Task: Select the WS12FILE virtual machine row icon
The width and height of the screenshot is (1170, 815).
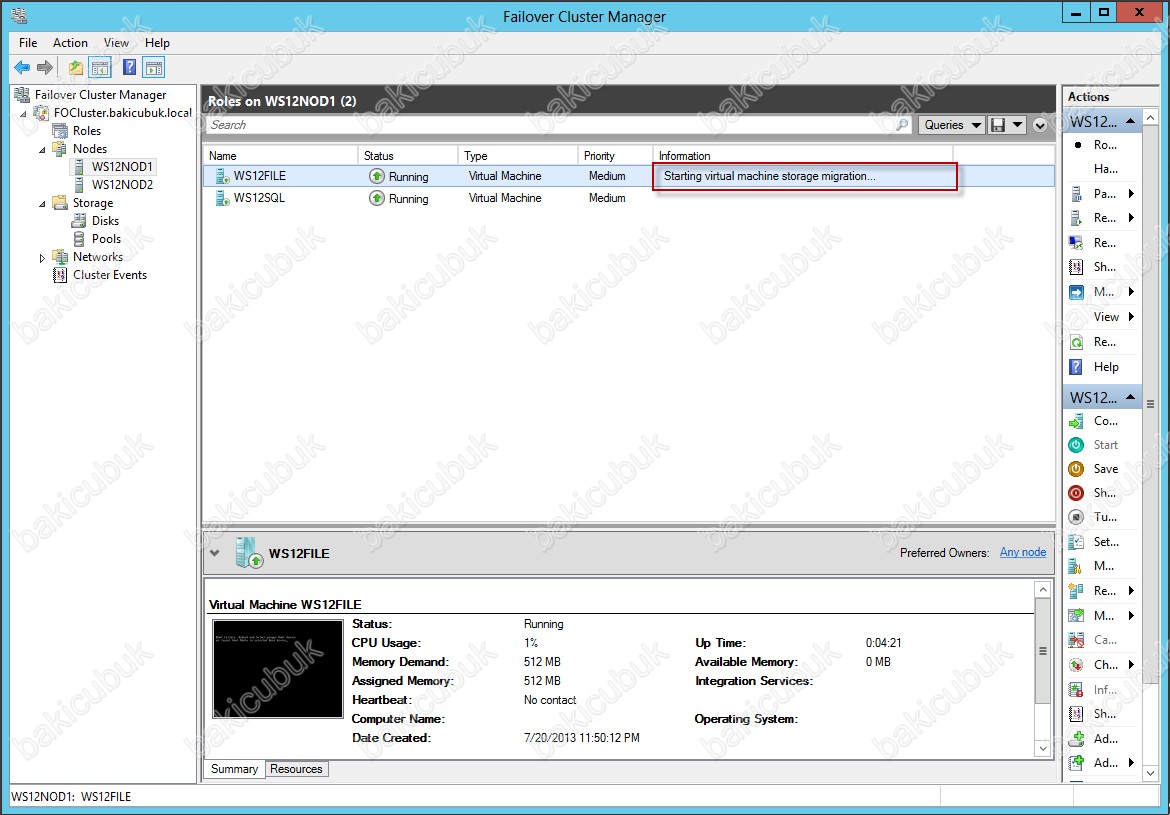Action: [222, 176]
